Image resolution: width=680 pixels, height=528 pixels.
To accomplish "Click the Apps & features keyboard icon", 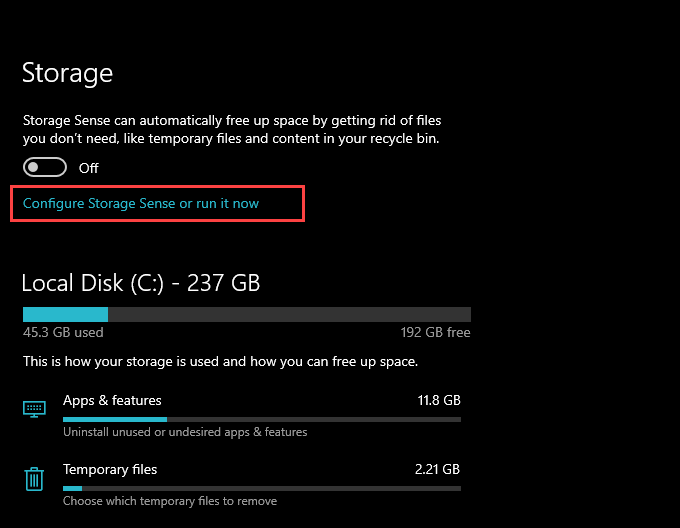I will click(x=34, y=408).
